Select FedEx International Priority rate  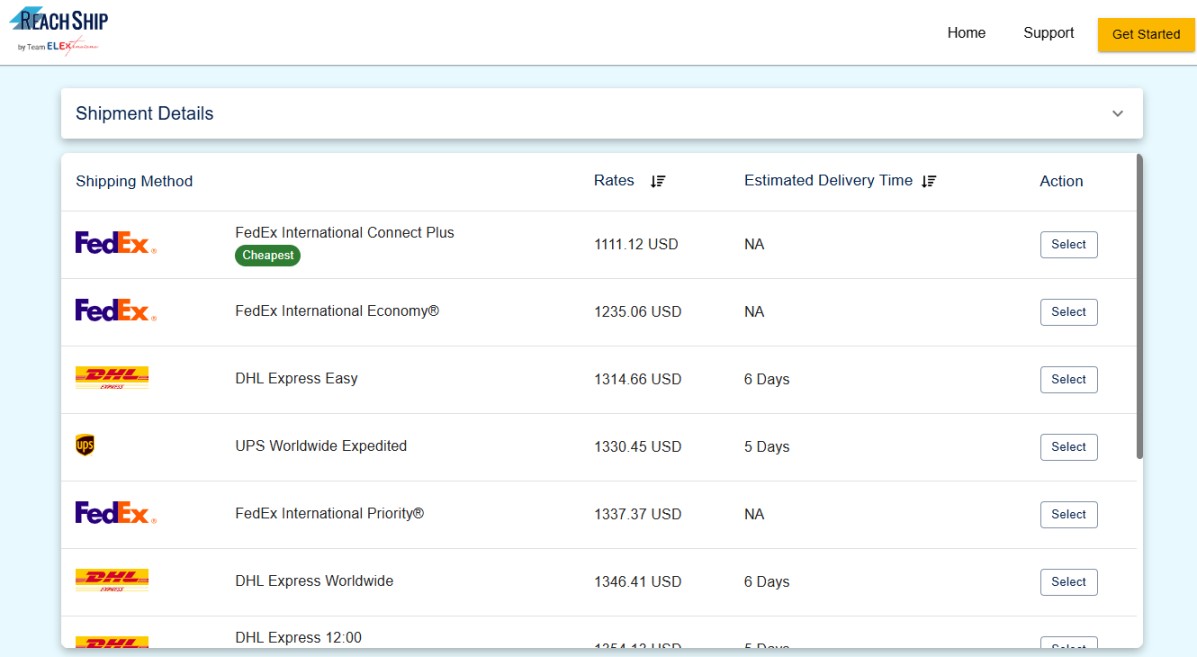[x=1069, y=514]
